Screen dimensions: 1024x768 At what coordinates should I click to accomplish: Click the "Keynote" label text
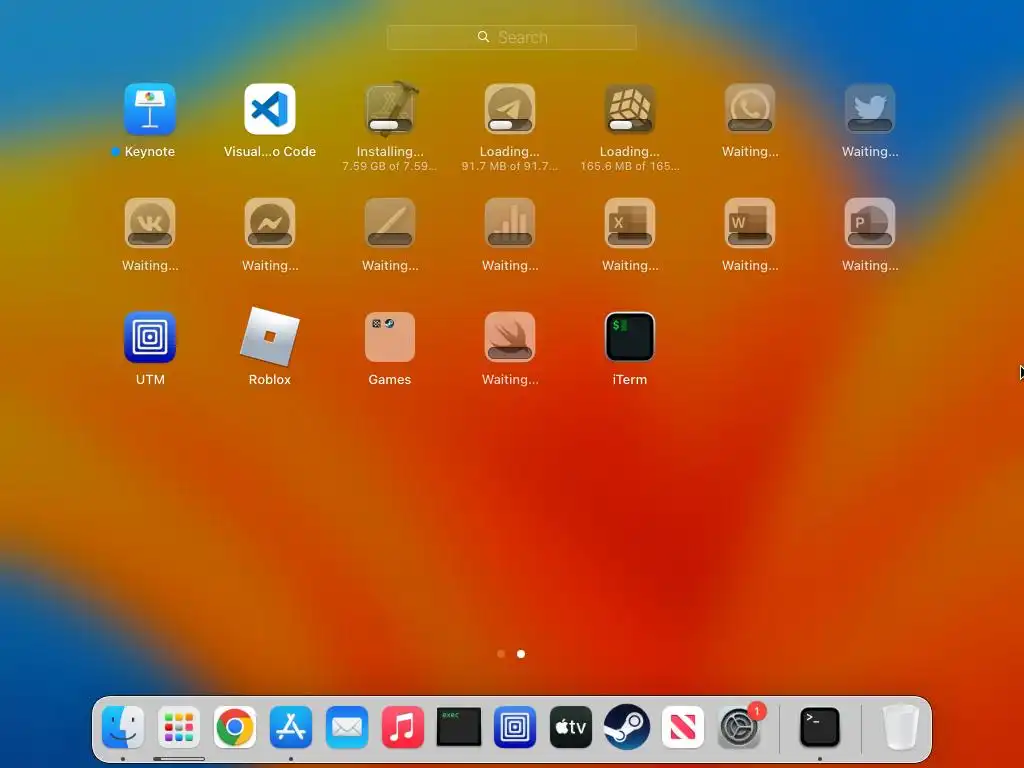click(150, 152)
